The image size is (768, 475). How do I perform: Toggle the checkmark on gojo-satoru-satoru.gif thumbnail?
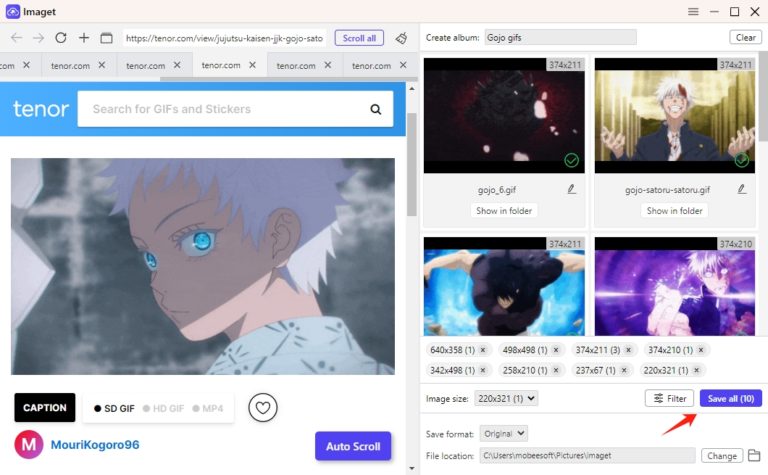click(742, 160)
